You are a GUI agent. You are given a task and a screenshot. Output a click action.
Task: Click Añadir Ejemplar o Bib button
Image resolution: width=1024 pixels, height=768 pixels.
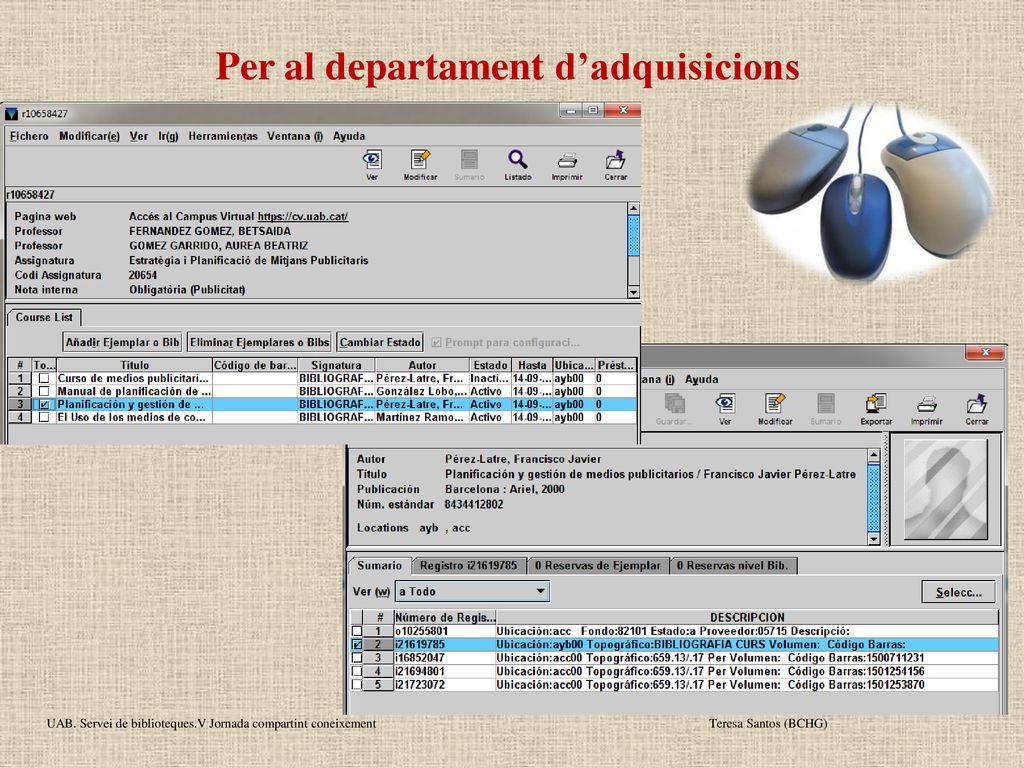(x=122, y=342)
